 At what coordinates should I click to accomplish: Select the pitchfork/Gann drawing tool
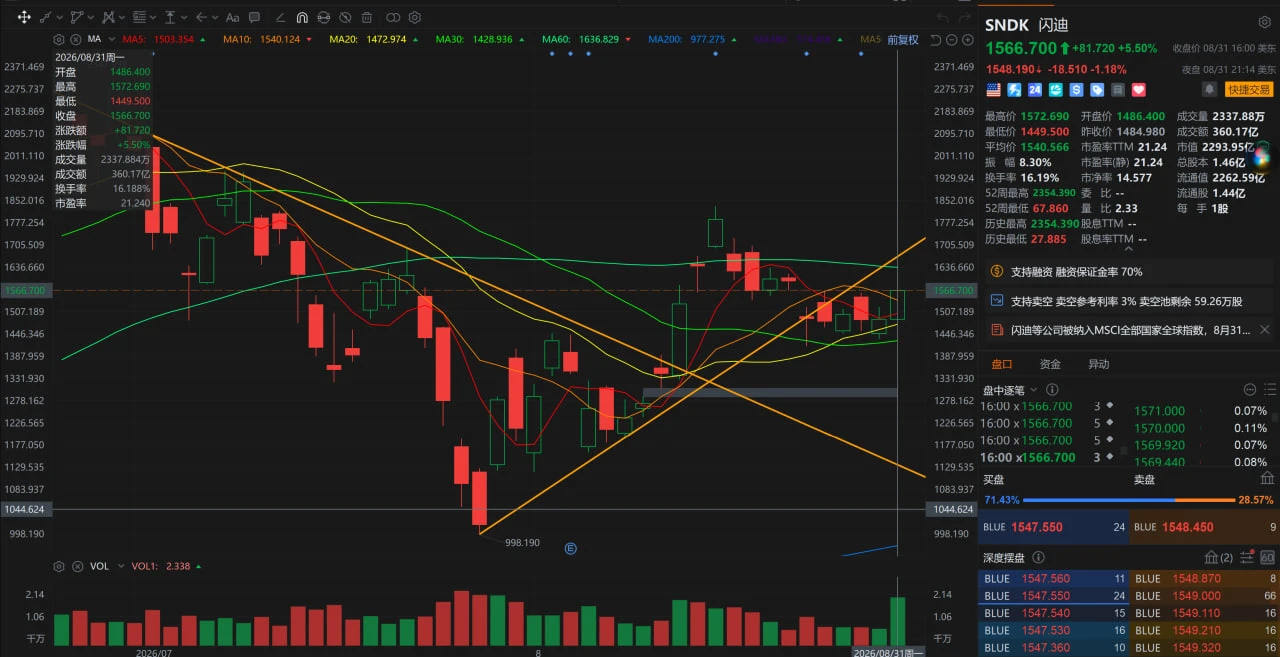[108, 17]
